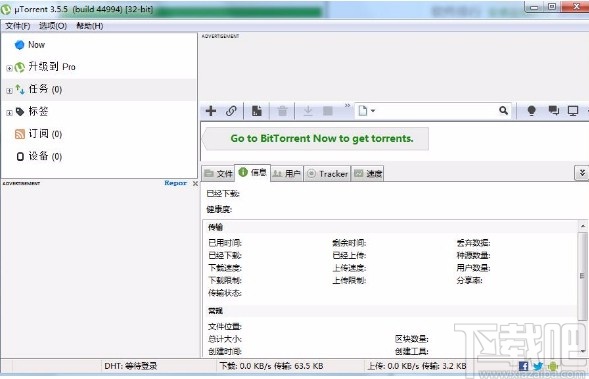Switch to the 信息 tab
Screen dimensions: 589x379
pos(252,172)
